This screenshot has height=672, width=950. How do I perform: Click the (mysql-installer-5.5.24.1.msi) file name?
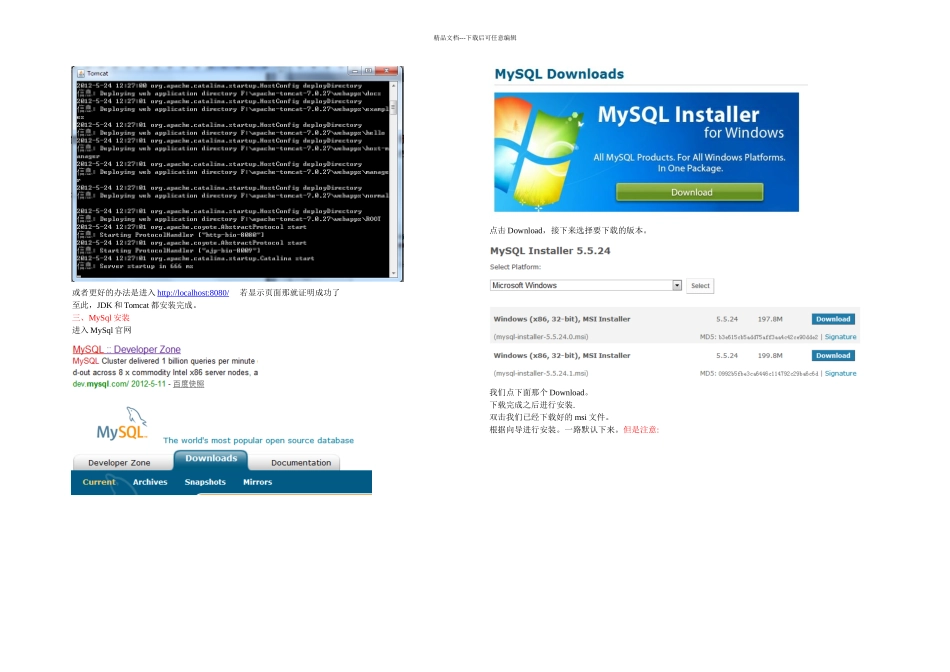point(540,373)
